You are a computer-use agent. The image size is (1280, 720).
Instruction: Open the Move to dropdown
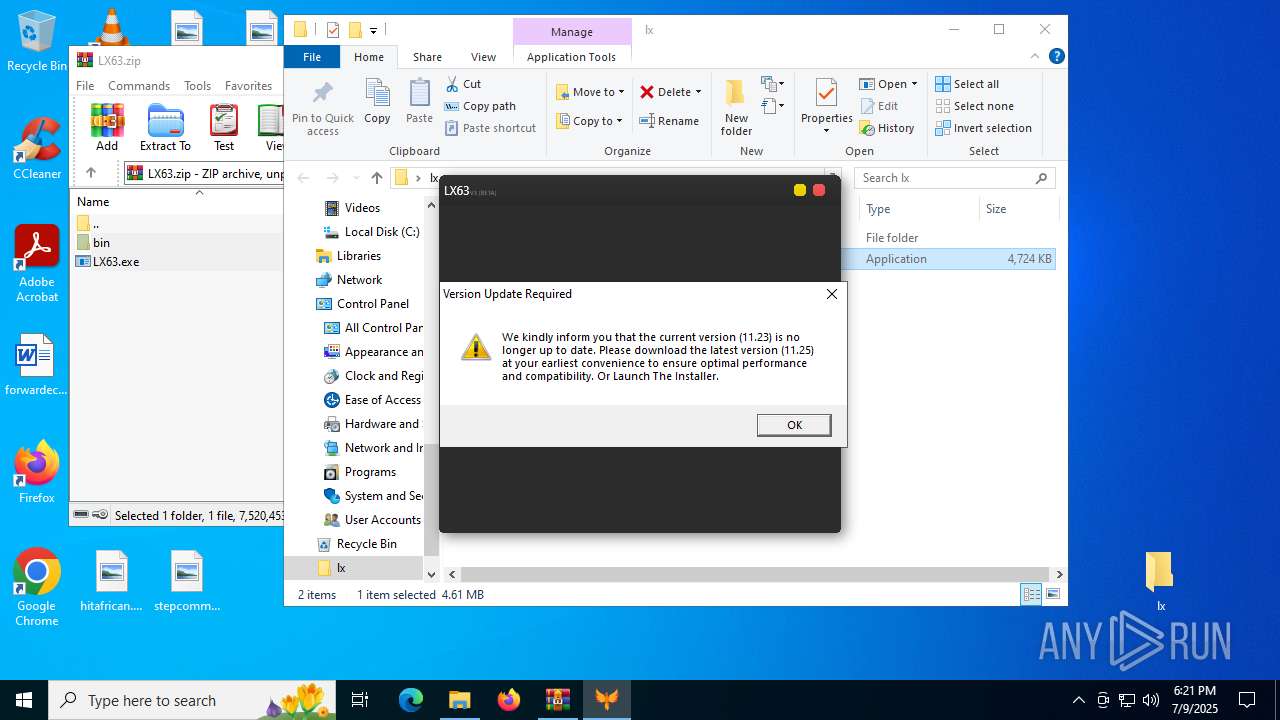(590, 92)
